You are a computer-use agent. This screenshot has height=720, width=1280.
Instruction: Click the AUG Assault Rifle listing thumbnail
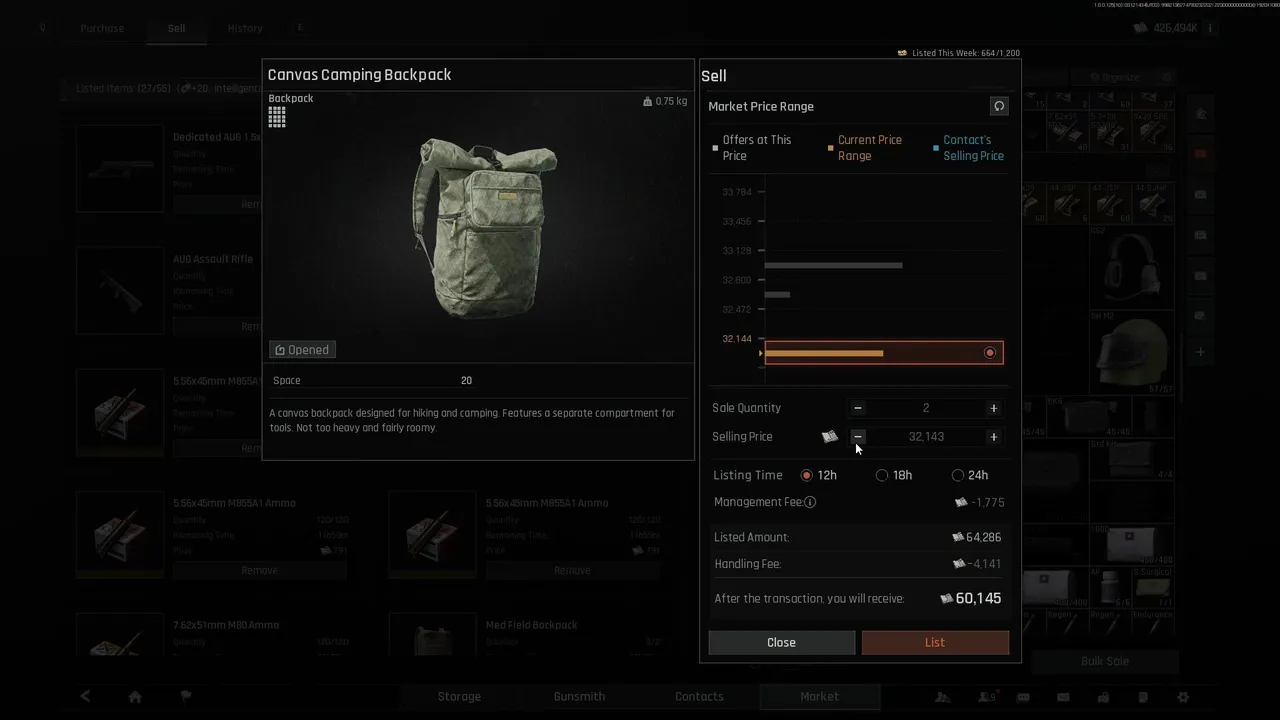(120, 290)
